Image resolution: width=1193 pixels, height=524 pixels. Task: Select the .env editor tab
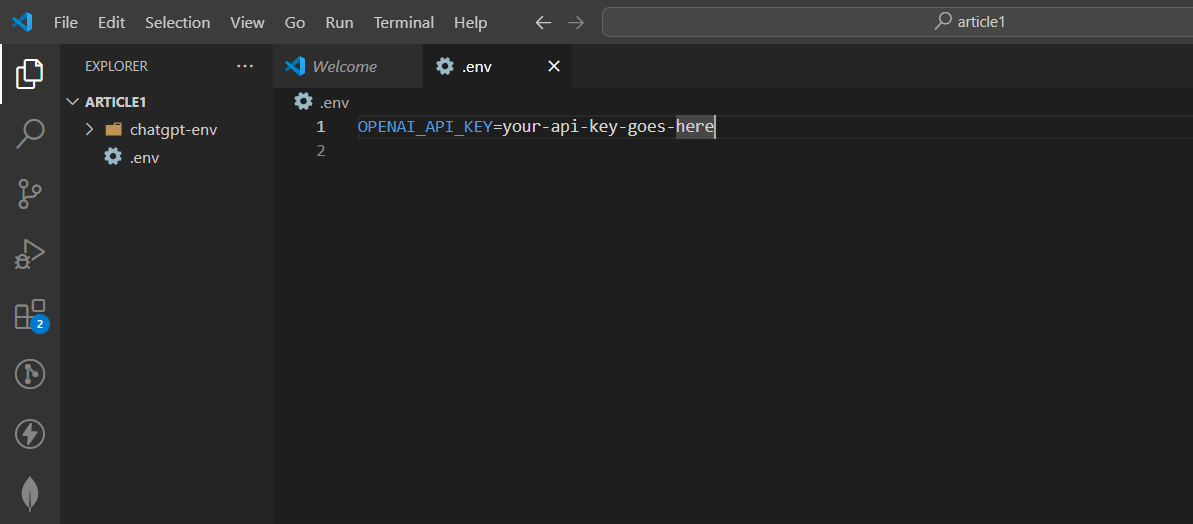(497, 66)
